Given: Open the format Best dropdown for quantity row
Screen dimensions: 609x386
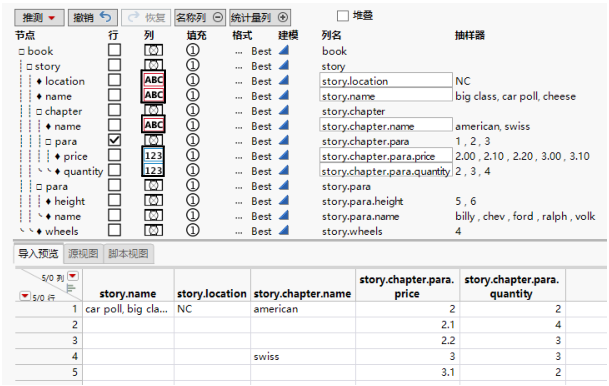Looking at the screenshot, I should (261, 171).
